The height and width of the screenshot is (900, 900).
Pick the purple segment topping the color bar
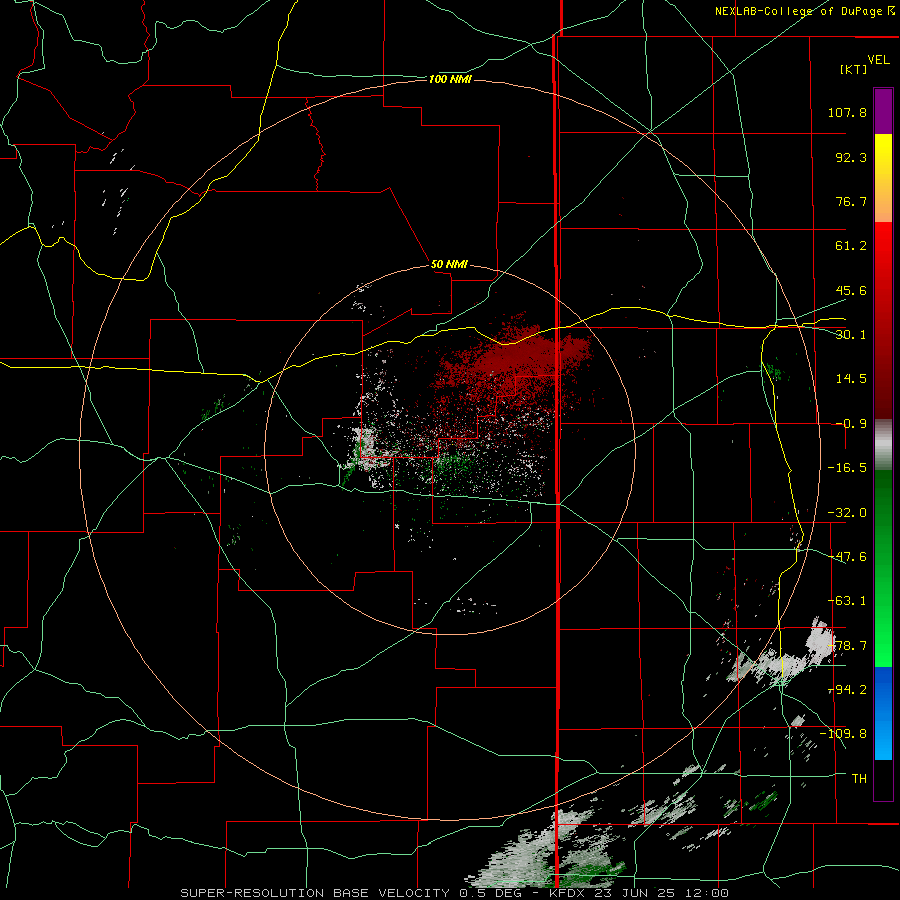tap(883, 111)
